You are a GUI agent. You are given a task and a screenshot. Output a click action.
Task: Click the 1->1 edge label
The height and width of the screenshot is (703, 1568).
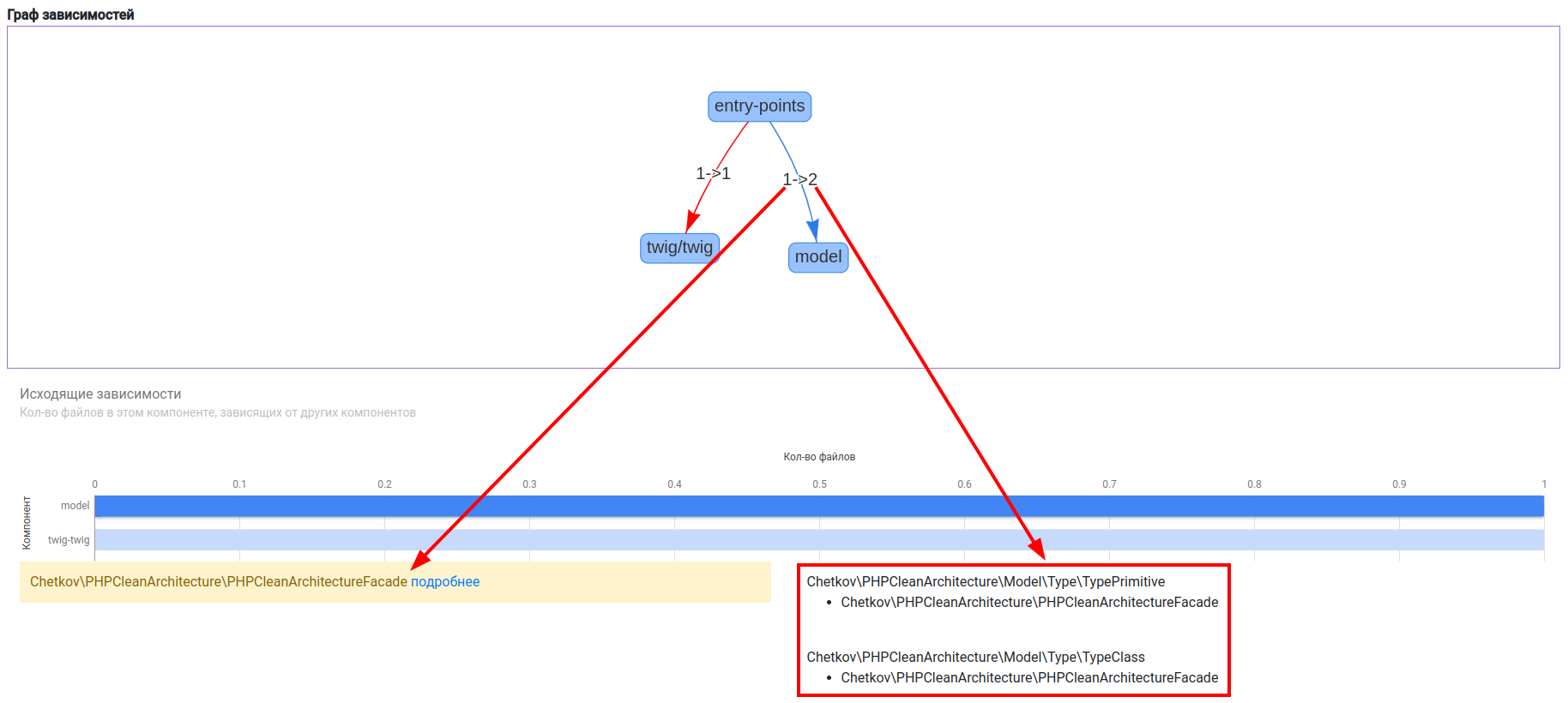click(x=713, y=173)
